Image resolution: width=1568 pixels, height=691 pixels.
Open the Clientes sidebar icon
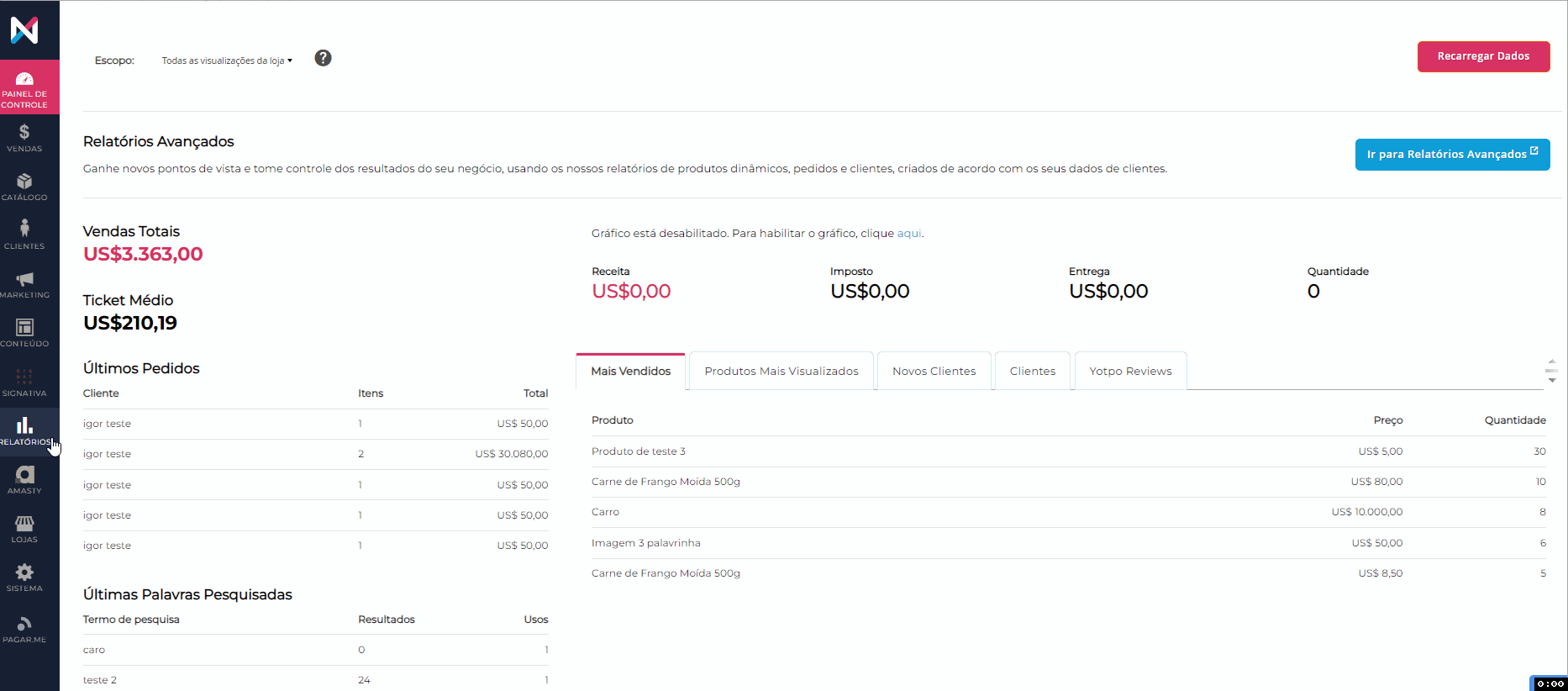pos(24,229)
